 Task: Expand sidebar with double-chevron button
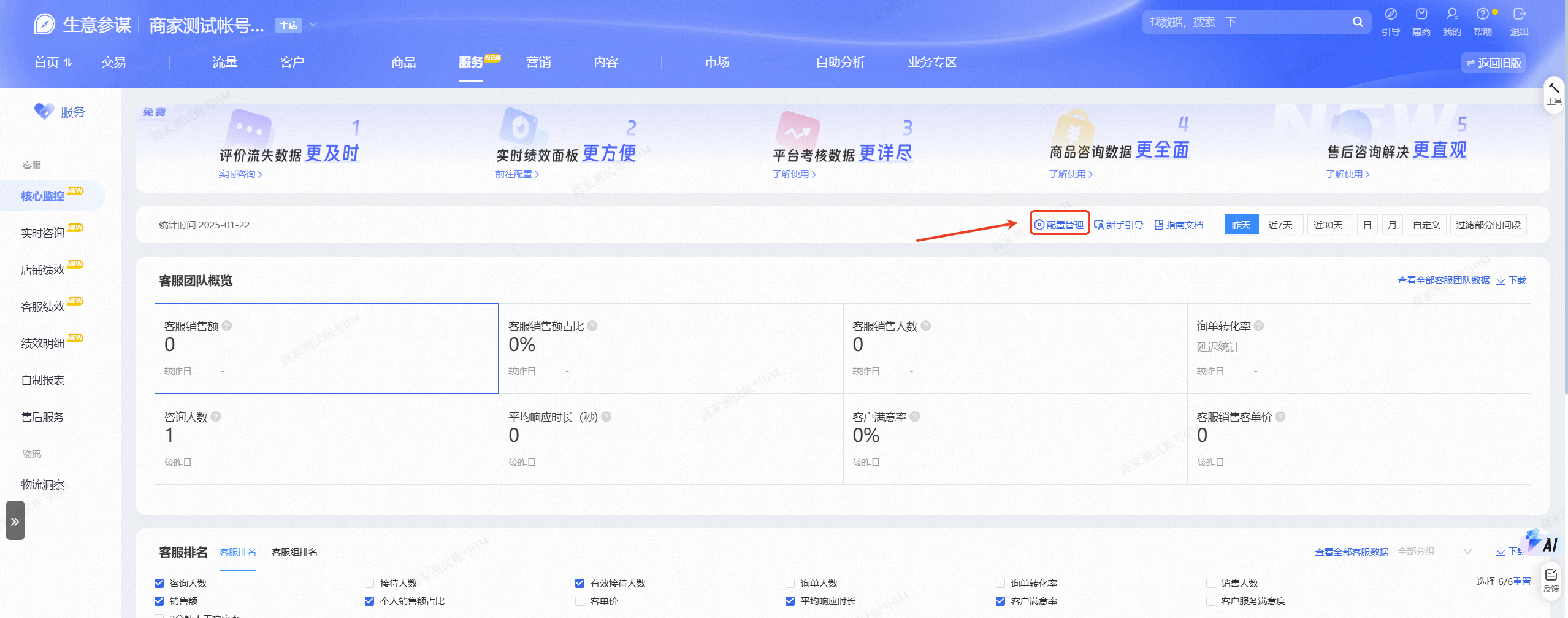click(15, 521)
